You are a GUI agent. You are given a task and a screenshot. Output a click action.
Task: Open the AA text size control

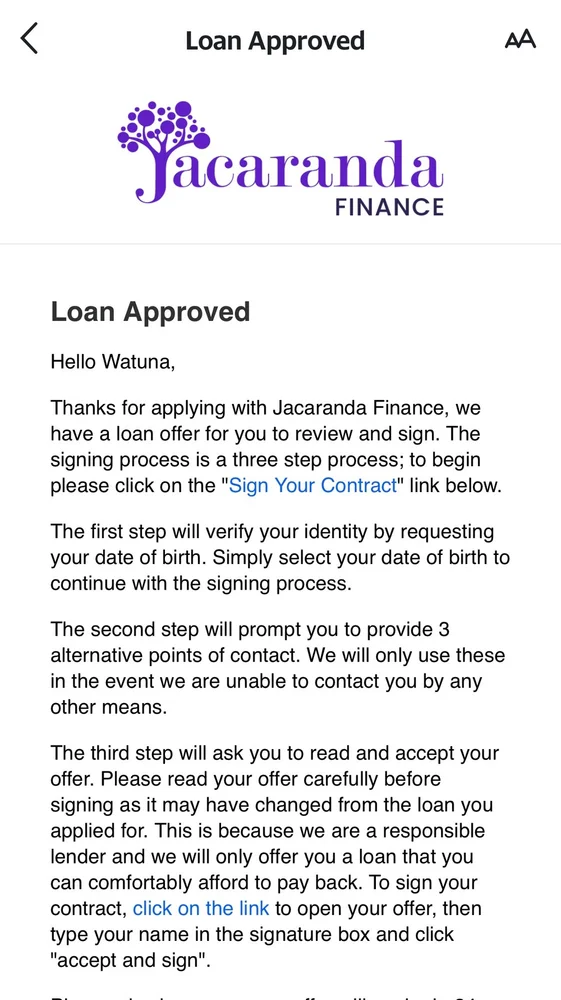click(x=520, y=40)
